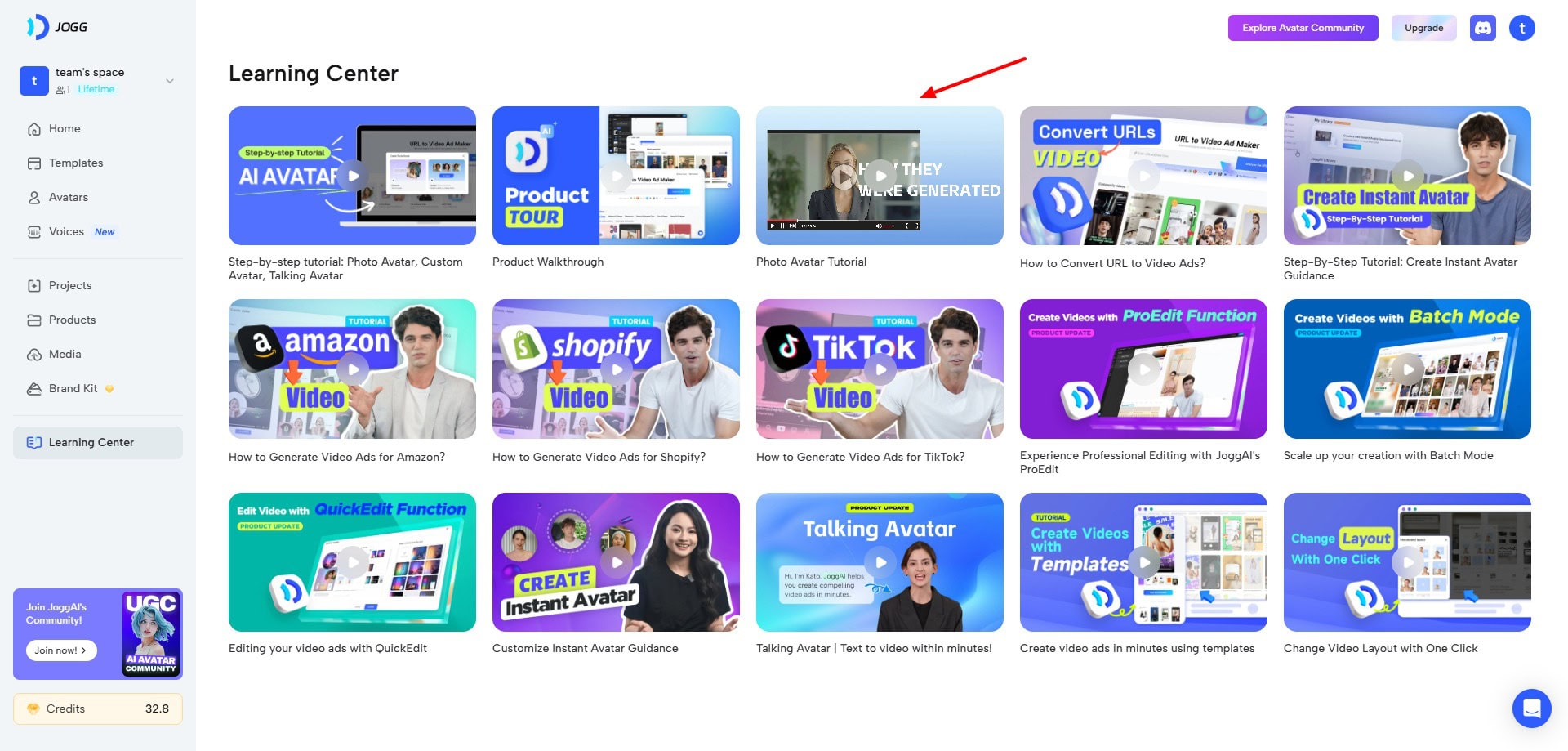Image resolution: width=1568 pixels, height=751 pixels.
Task: Open the Talking Avatar video thumbnail
Action: tap(880, 562)
